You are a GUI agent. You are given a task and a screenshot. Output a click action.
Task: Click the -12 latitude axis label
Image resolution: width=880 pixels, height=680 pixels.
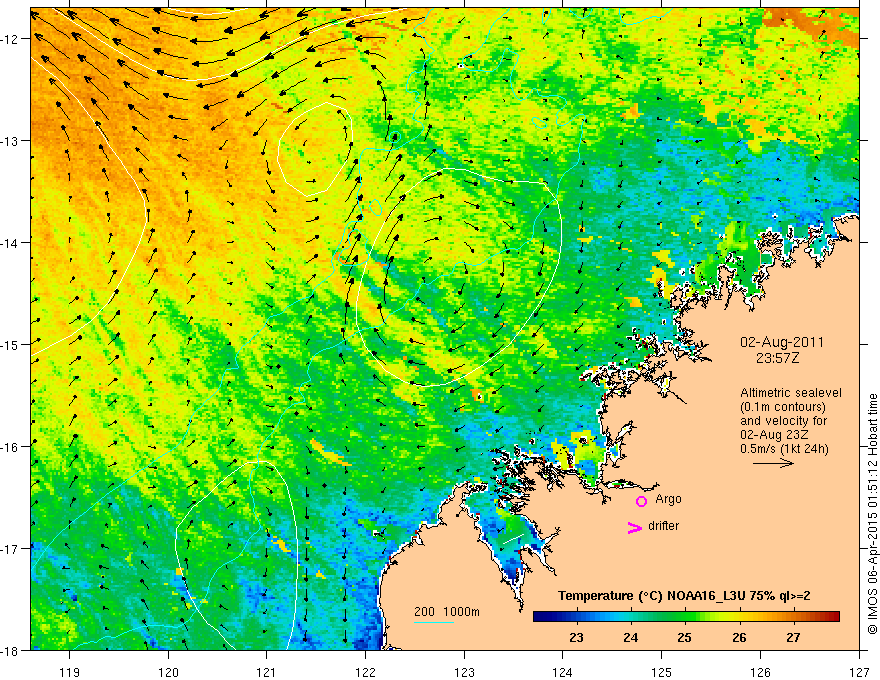10,39
